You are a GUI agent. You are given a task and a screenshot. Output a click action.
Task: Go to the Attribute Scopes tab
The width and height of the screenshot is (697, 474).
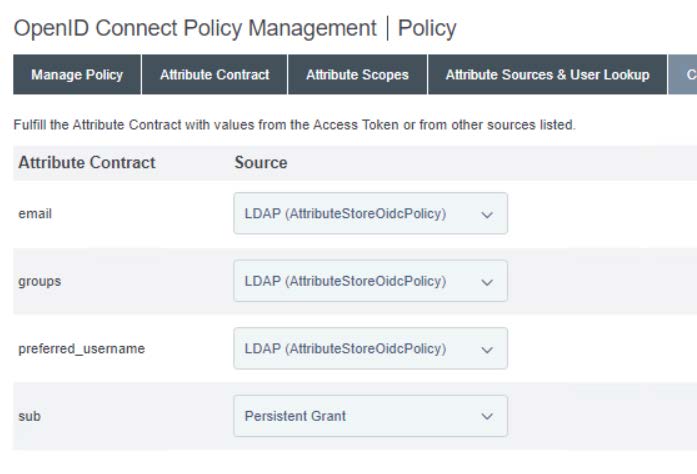point(357,75)
